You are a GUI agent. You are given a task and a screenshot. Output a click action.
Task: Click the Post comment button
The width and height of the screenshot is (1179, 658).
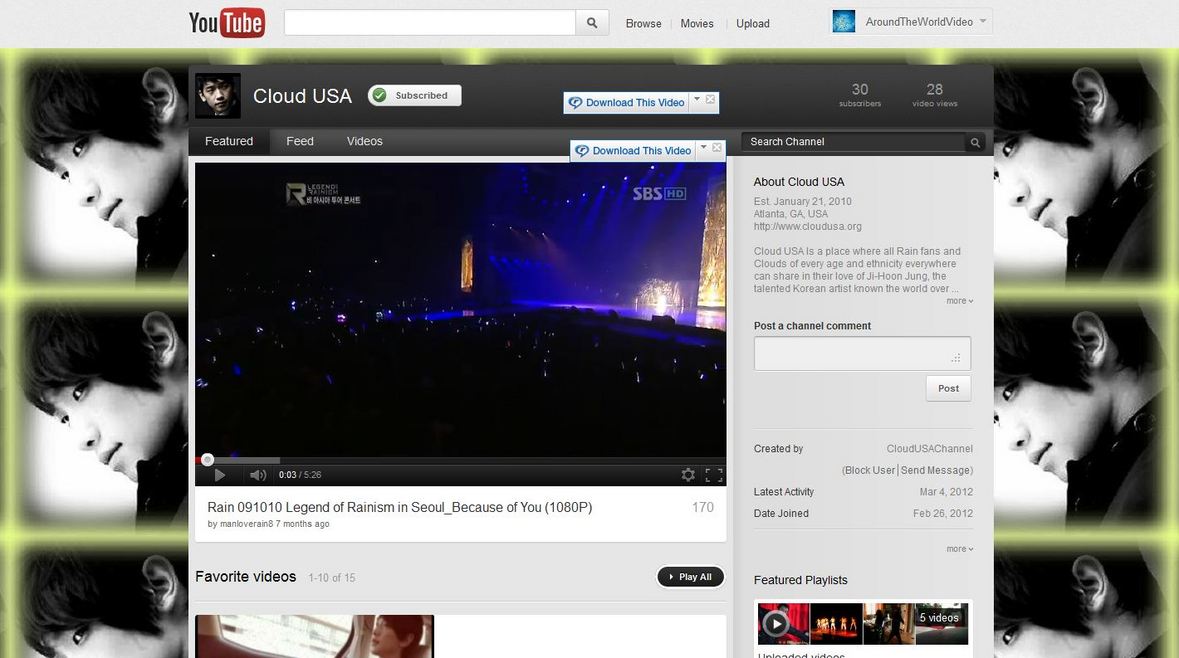point(948,388)
